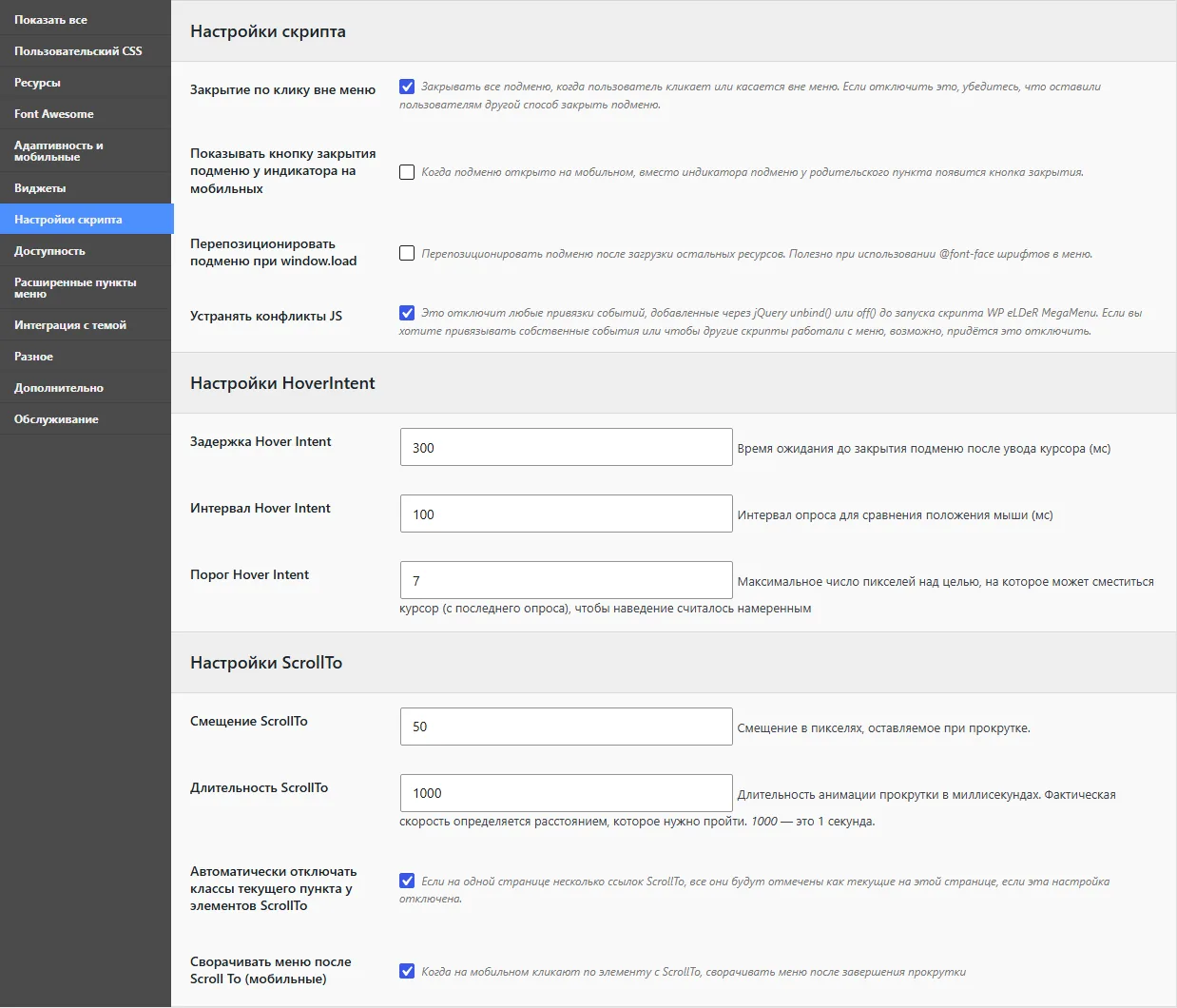Click the 'Смещение ScrollTo' label text
Viewport: 1177px width, 1008px height.
[249, 721]
